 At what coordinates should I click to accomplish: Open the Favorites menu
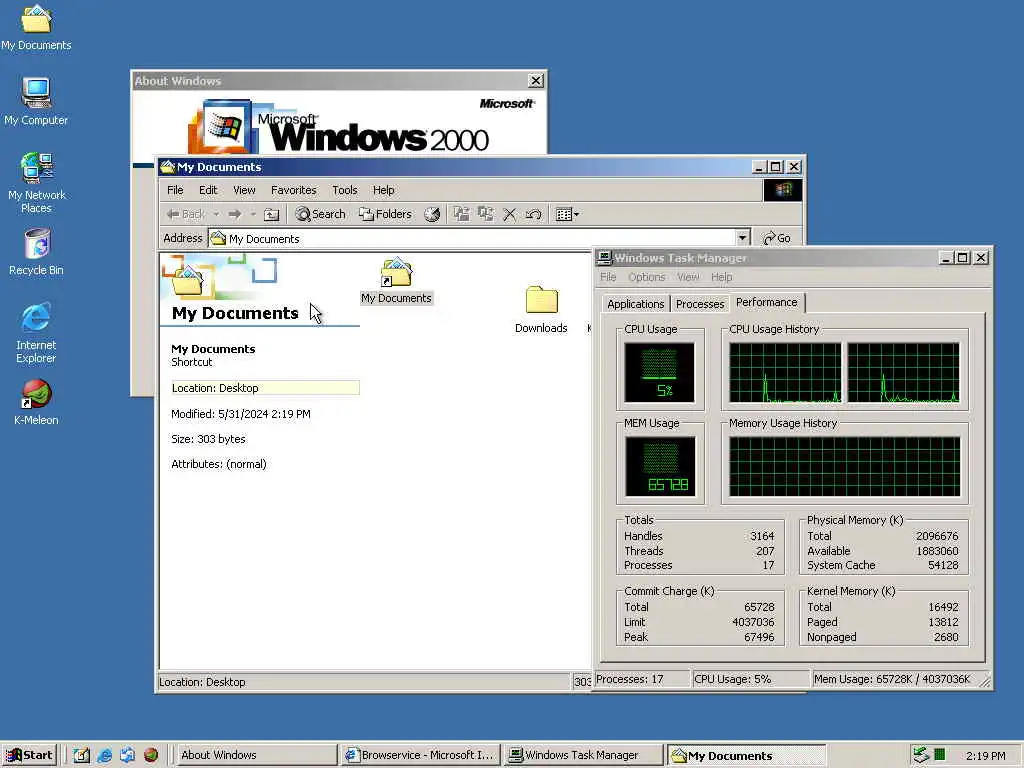click(294, 190)
